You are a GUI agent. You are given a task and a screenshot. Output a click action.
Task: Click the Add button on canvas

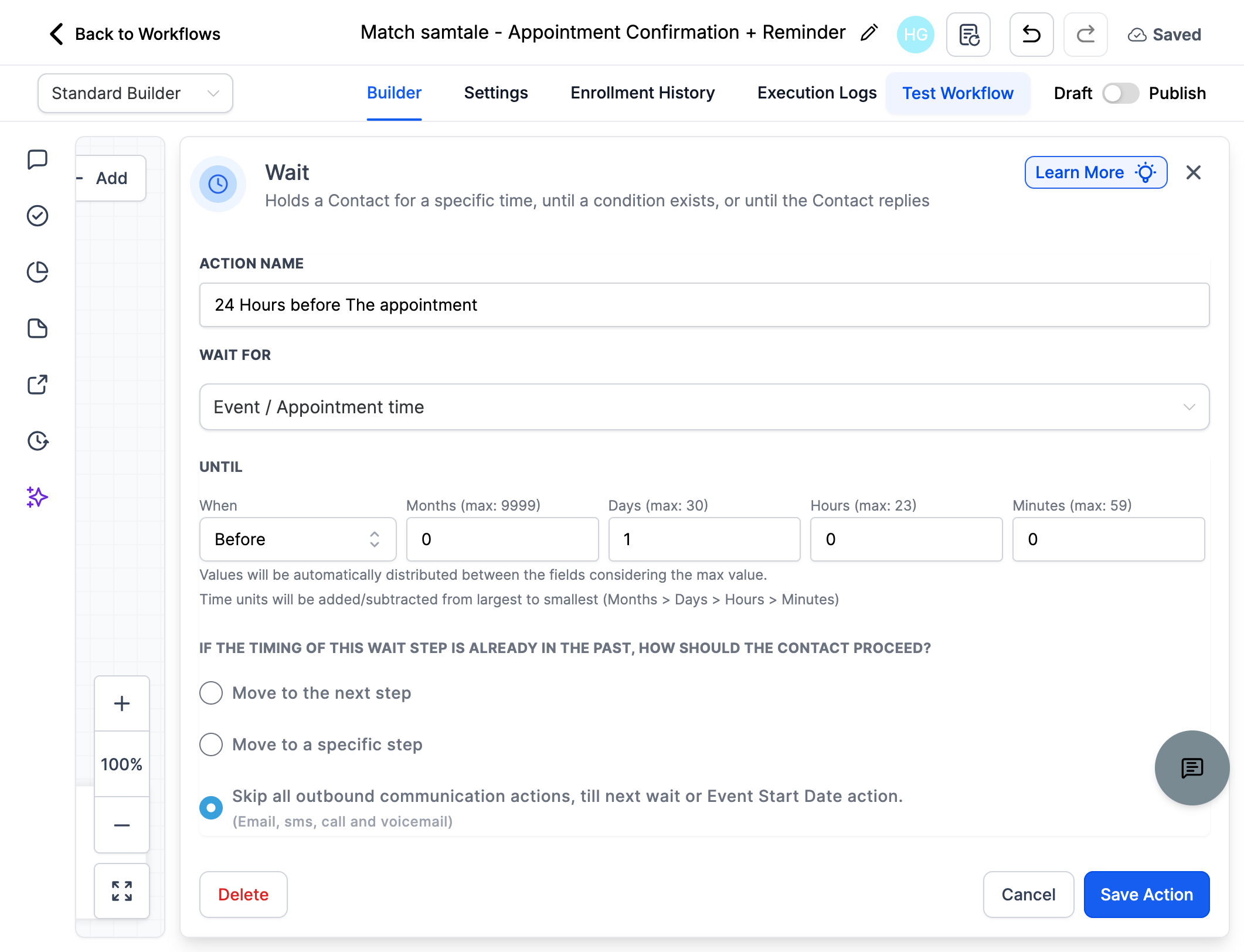[x=111, y=178]
